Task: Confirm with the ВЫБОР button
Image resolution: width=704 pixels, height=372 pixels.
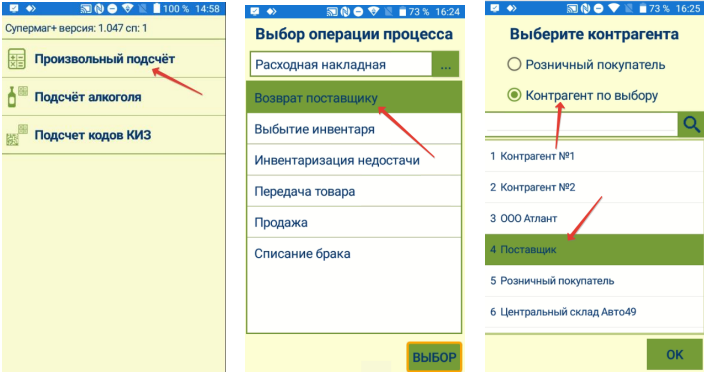Action: tap(434, 357)
